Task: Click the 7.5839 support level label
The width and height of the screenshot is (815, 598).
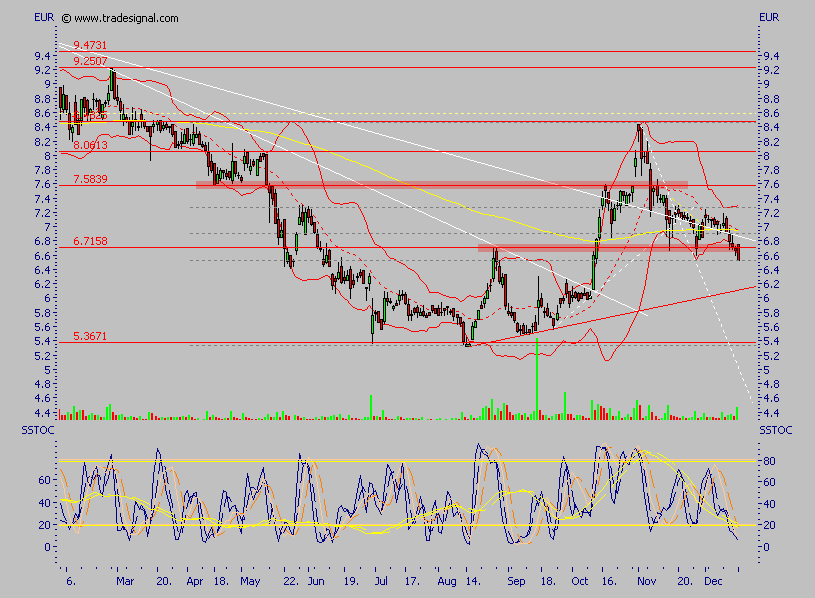Action: pos(90,179)
